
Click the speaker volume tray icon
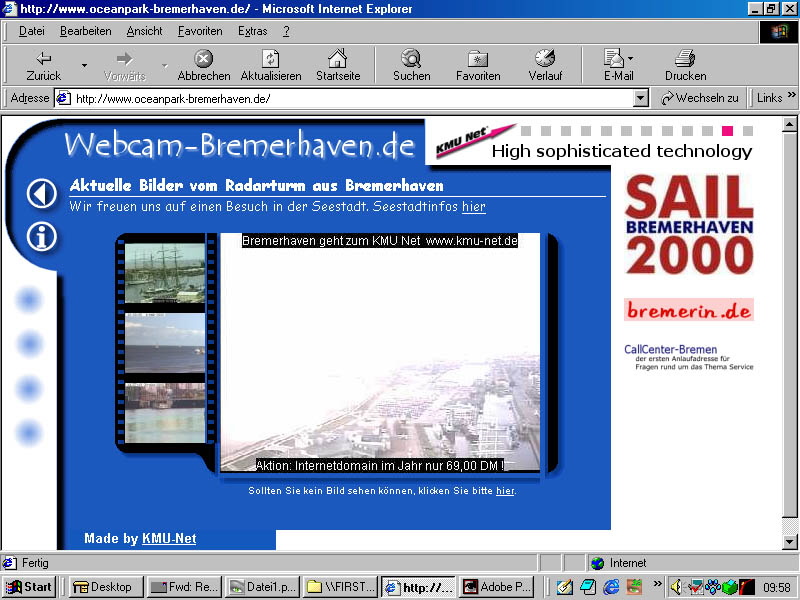pos(676,587)
